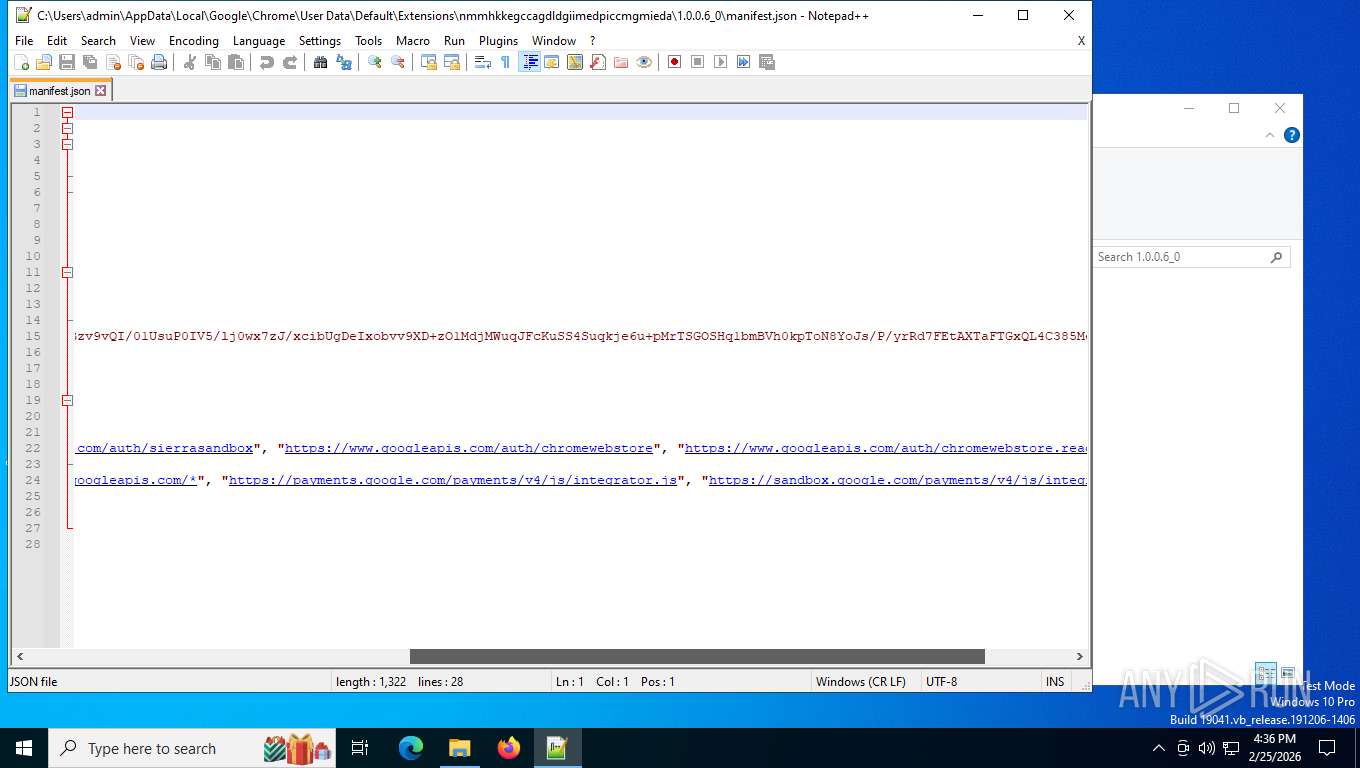
Task: Toggle synchronized vertical scrolling
Action: coord(428,62)
